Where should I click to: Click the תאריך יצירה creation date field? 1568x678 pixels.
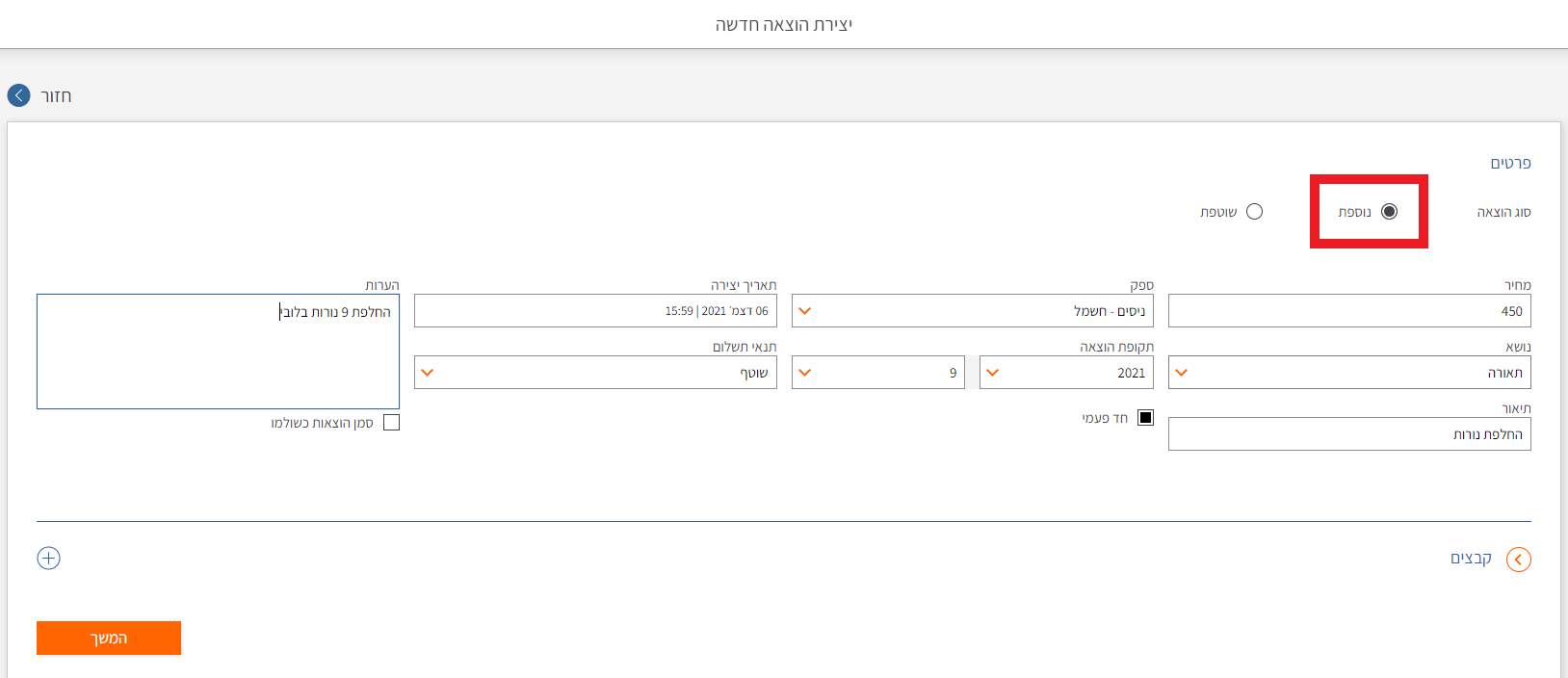click(595, 311)
